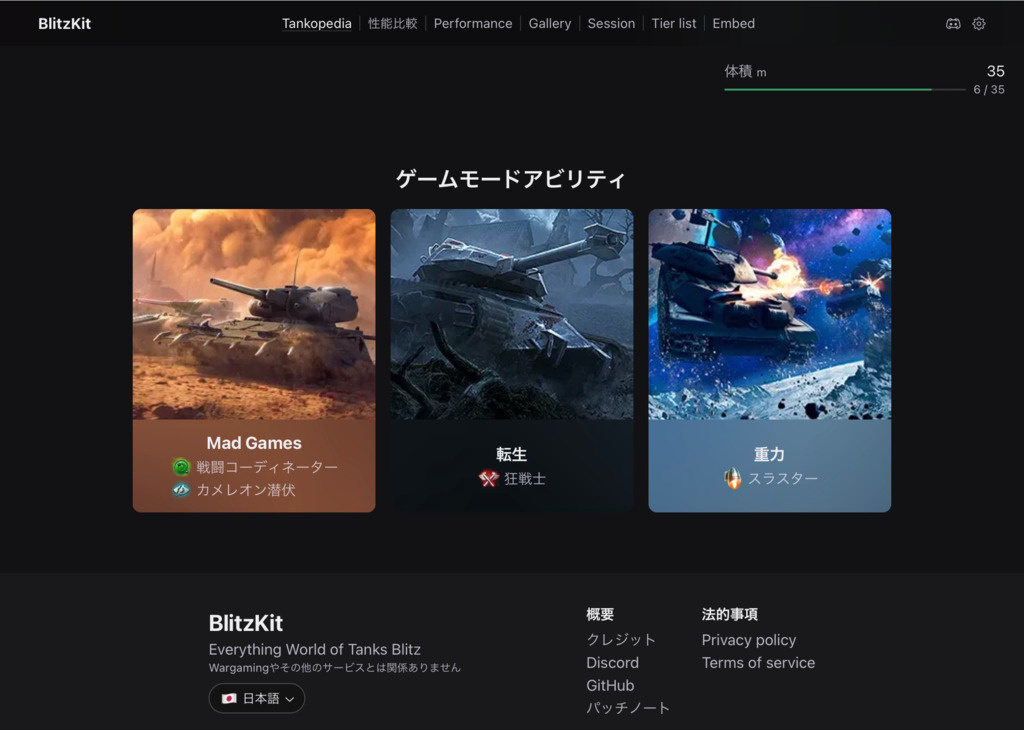Click the 6 / 35 rank value
The width and height of the screenshot is (1024, 730).
click(989, 89)
